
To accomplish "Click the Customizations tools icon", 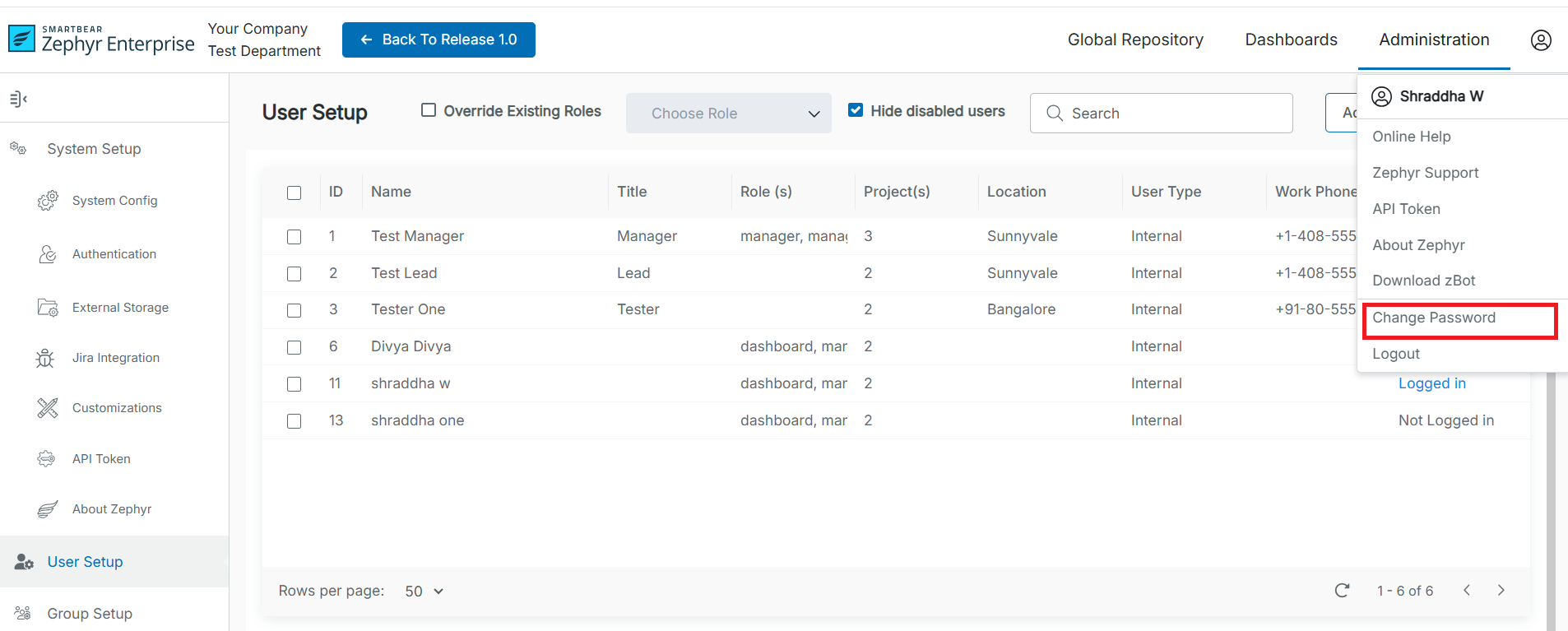I will coord(48,408).
